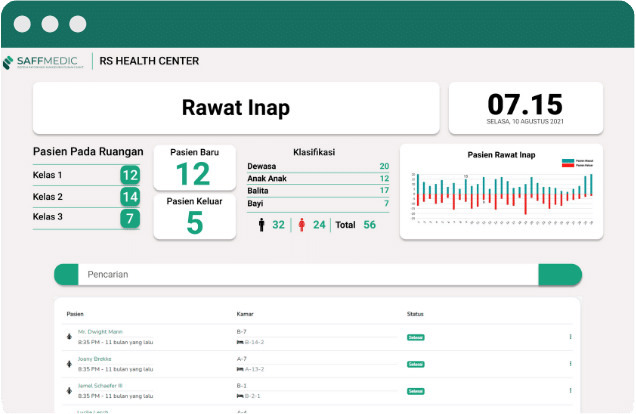The height and width of the screenshot is (414, 636).
Task: Click the red female patient icon
Action: pyautogui.click(x=304, y=225)
